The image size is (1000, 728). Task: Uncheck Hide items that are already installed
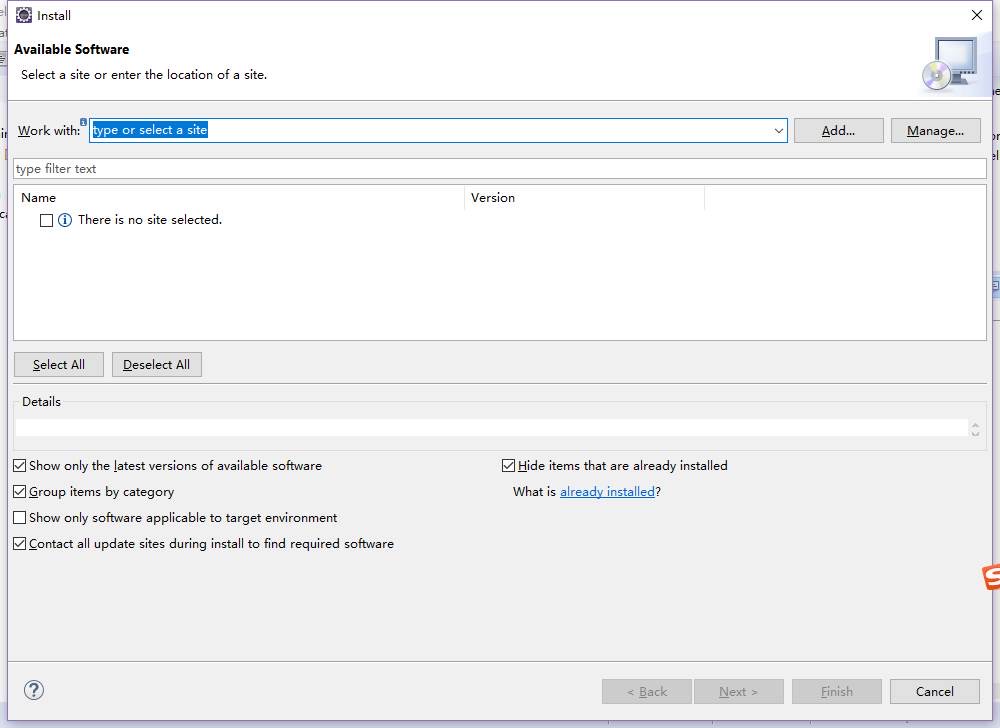(x=508, y=466)
